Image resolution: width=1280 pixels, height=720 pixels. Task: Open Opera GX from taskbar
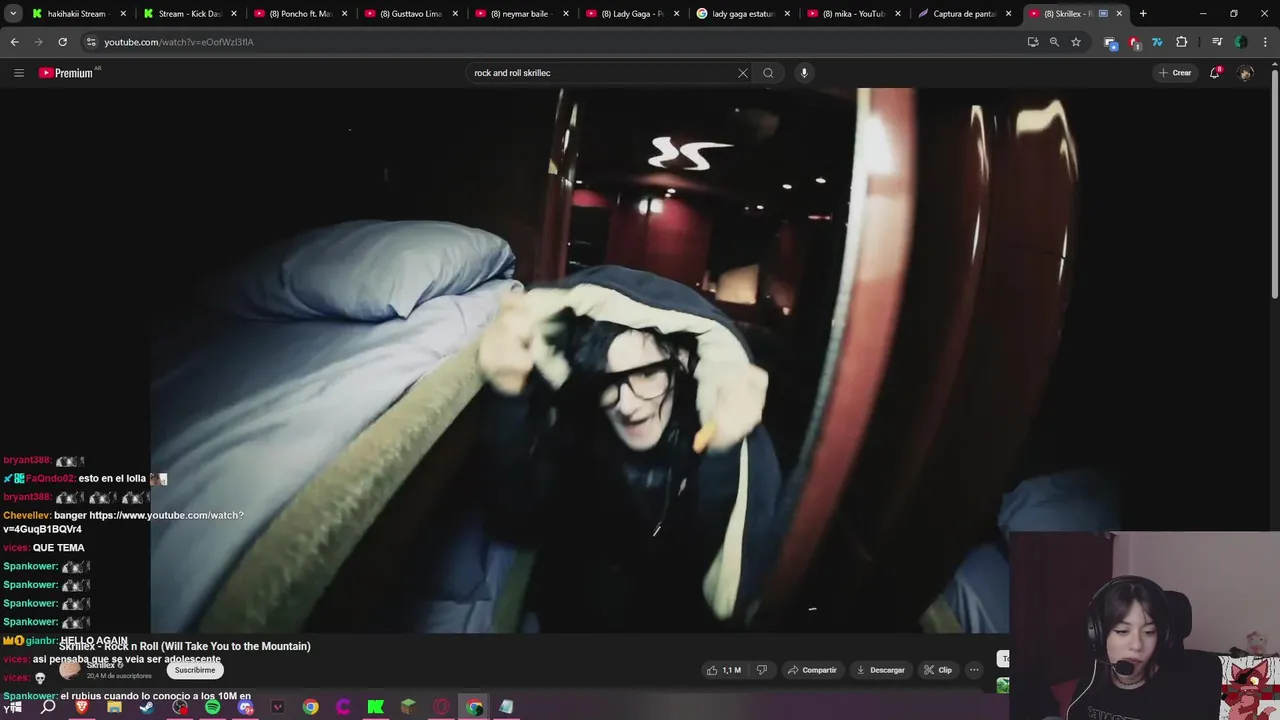[x=441, y=707]
